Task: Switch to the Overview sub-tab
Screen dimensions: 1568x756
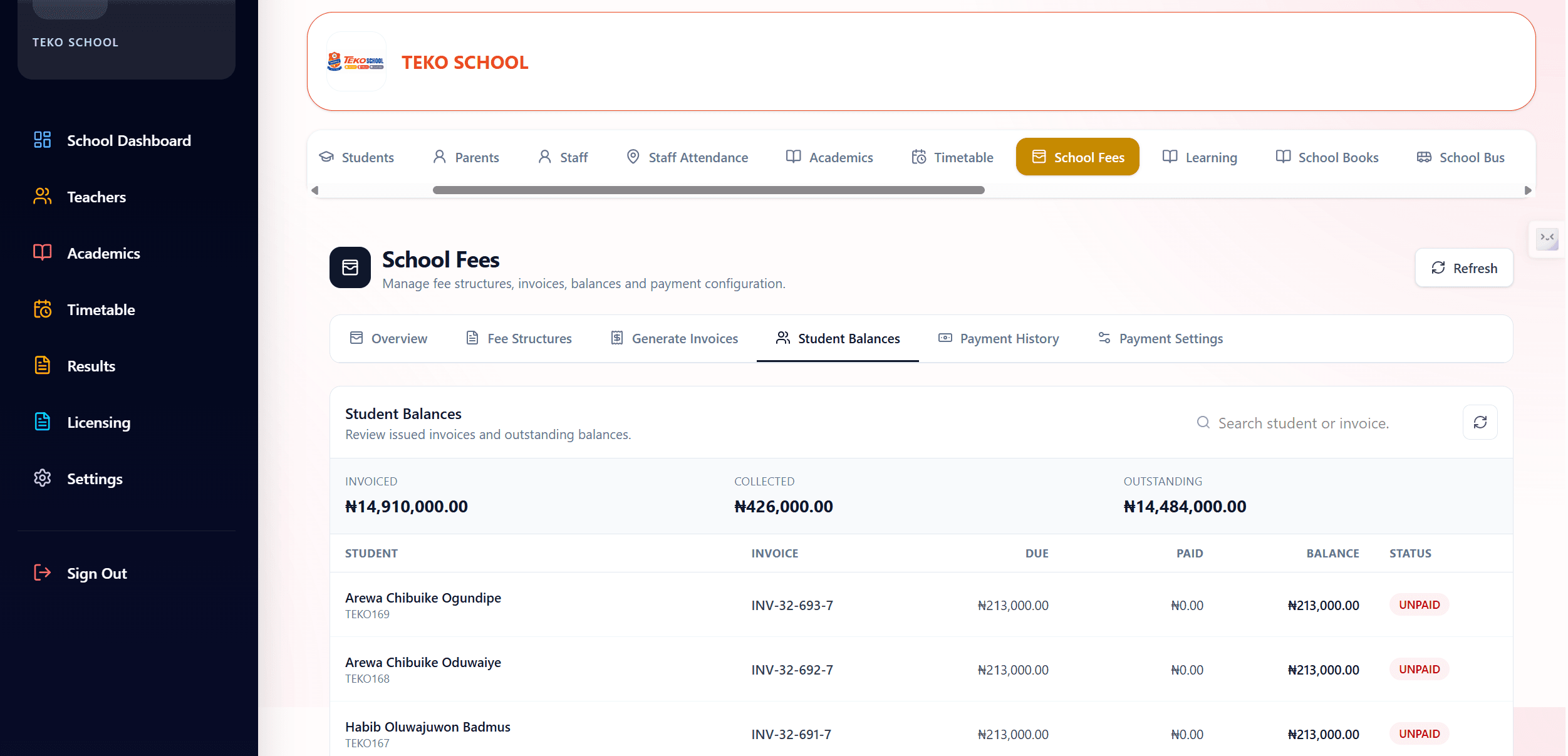Action: [388, 339]
